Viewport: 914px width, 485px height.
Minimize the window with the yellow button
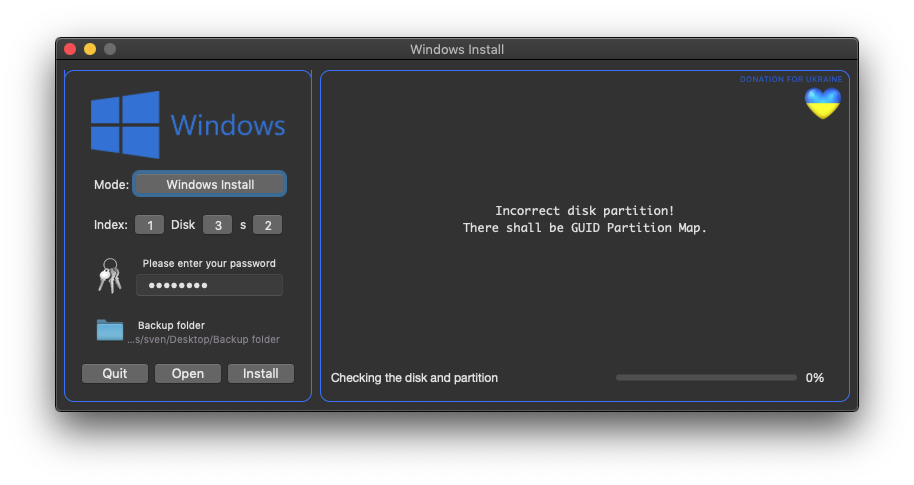(90, 49)
